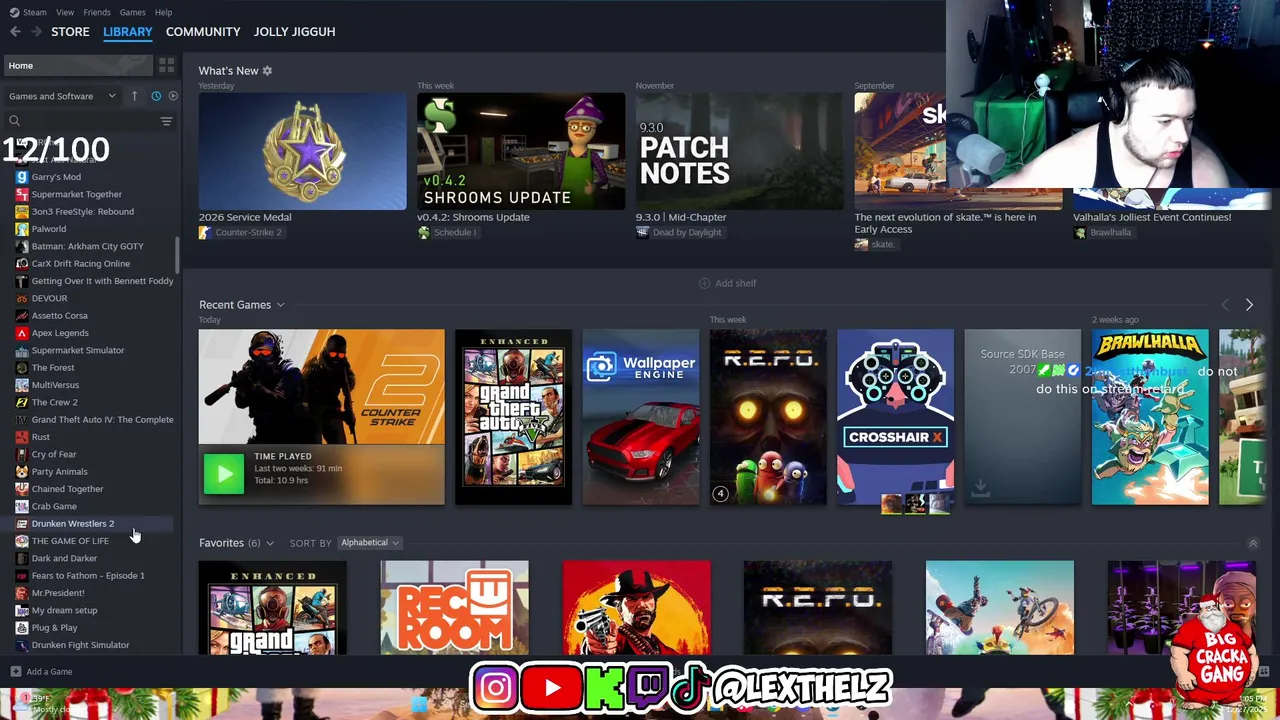Play Counter-Strike 2 with green play button
This screenshot has width=1280, height=720.
[x=224, y=474]
